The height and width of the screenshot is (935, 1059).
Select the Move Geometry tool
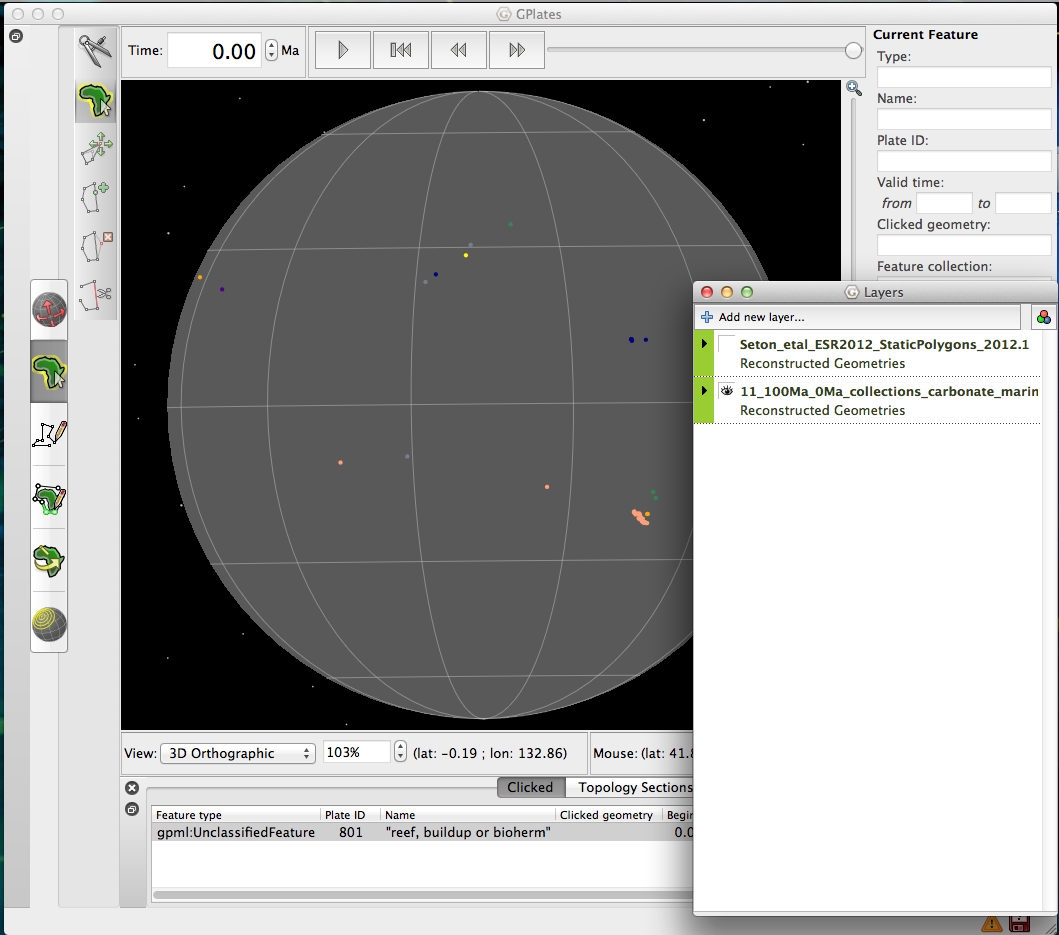[x=95, y=147]
